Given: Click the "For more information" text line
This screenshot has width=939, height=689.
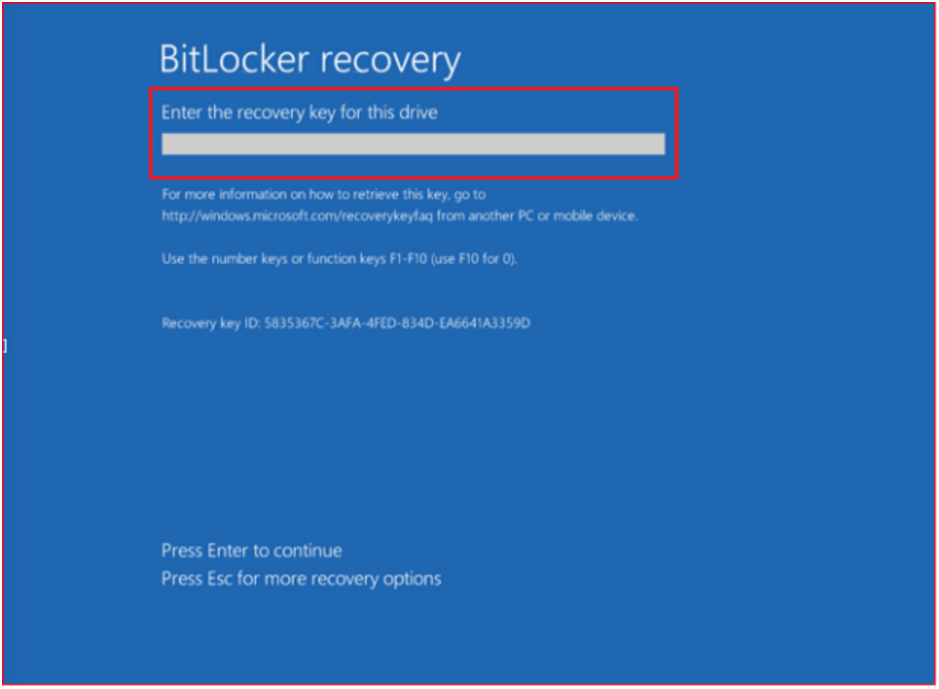Looking at the screenshot, I should coord(323,195).
